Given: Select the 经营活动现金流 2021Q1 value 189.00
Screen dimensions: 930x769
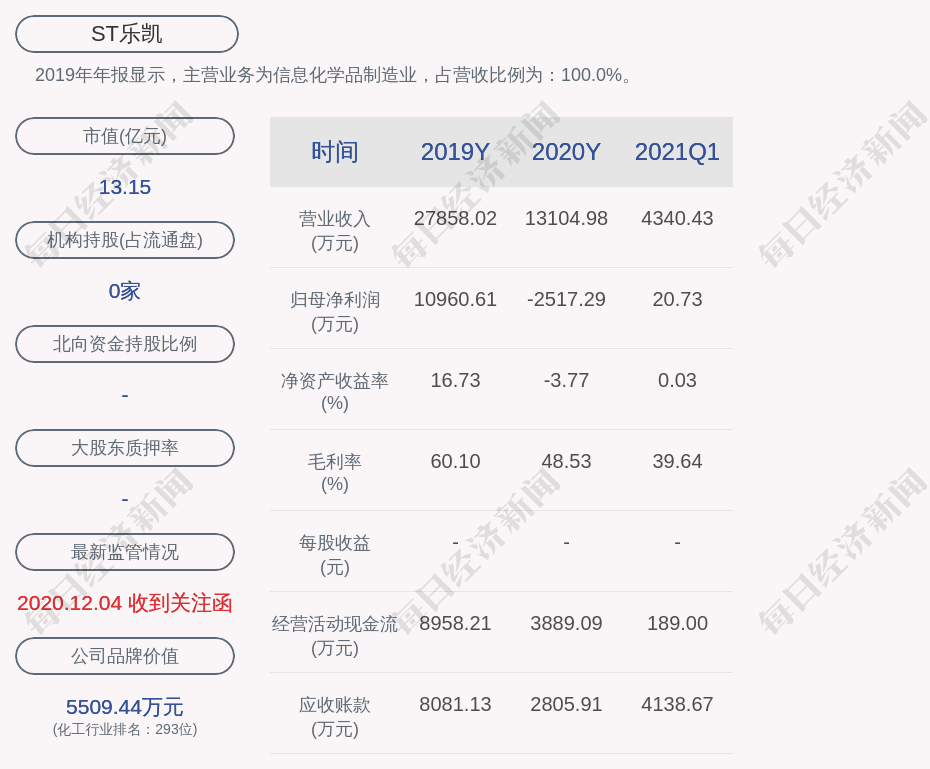Looking at the screenshot, I should pos(677,623).
